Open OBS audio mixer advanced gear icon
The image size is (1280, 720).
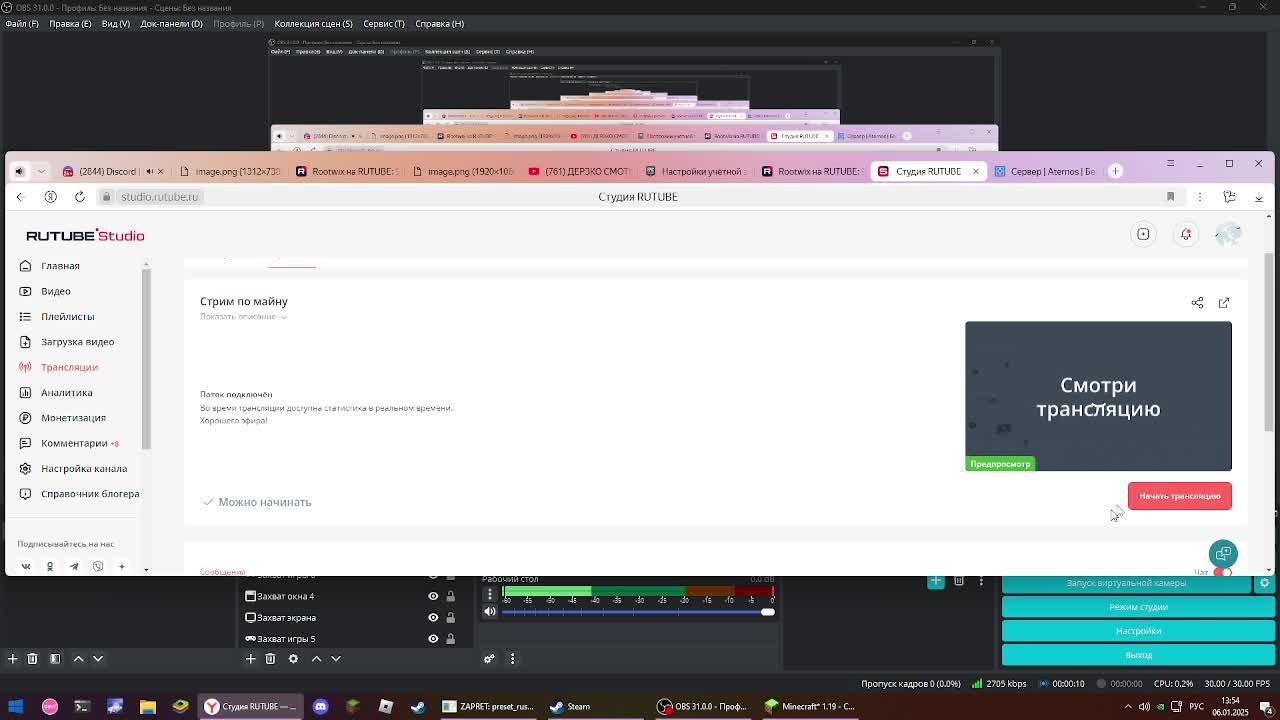click(x=489, y=659)
